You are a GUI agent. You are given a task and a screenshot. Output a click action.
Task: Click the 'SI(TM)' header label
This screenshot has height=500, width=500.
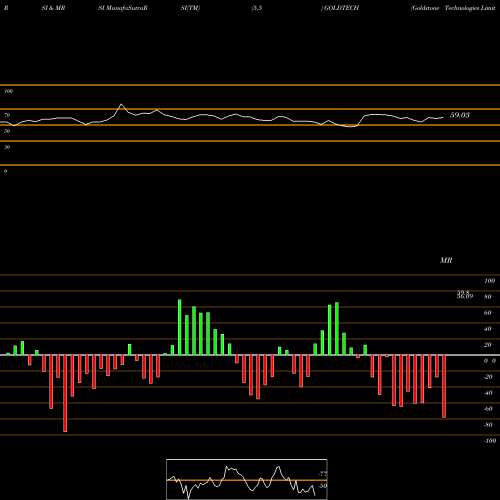(x=190, y=8)
